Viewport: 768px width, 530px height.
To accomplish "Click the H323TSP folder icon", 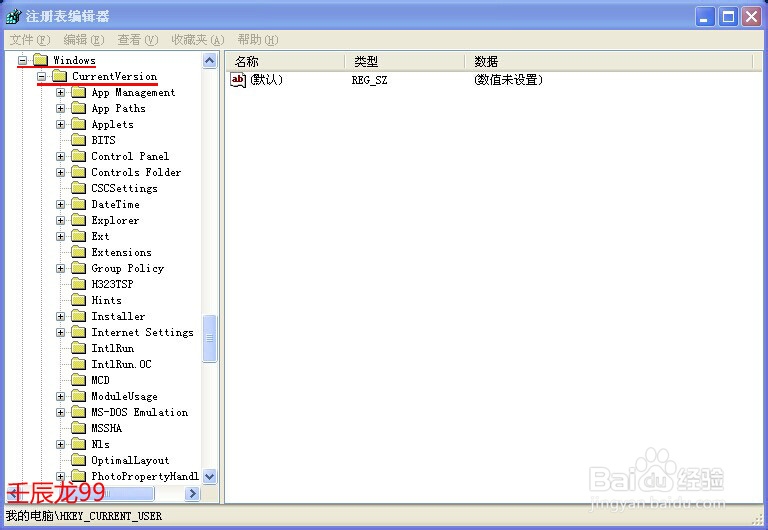I will pos(78,284).
